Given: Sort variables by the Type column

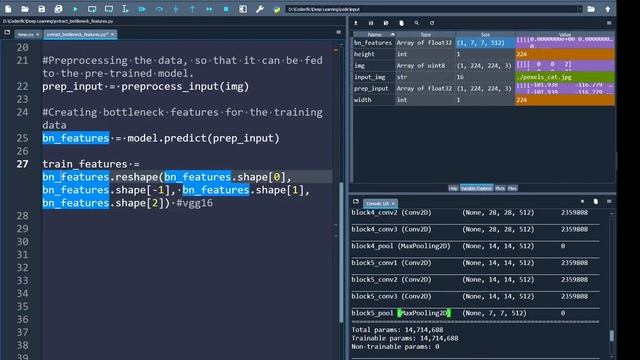Looking at the screenshot, I should 425,35.
